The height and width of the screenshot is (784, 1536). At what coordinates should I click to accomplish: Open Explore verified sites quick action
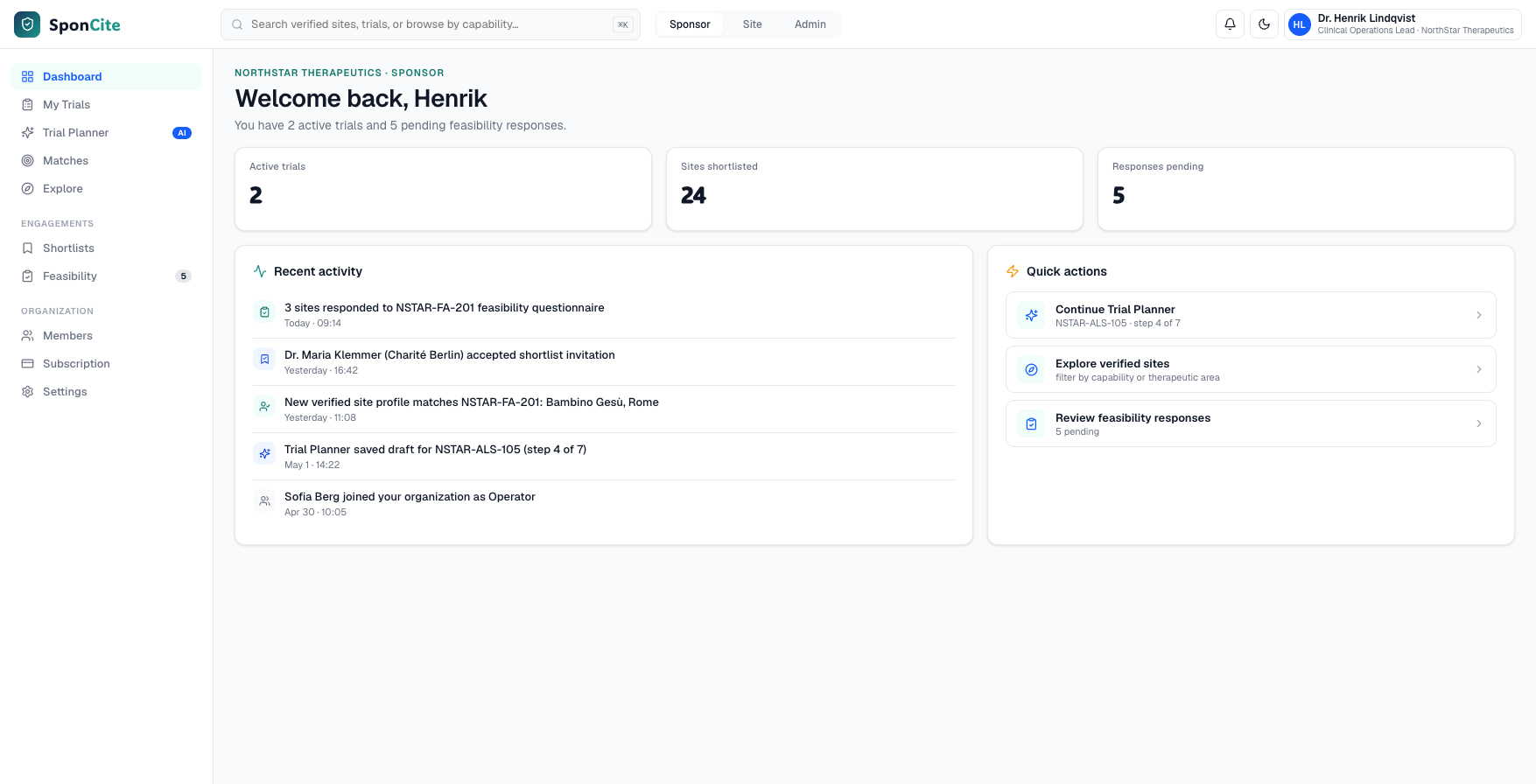click(x=1251, y=369)
